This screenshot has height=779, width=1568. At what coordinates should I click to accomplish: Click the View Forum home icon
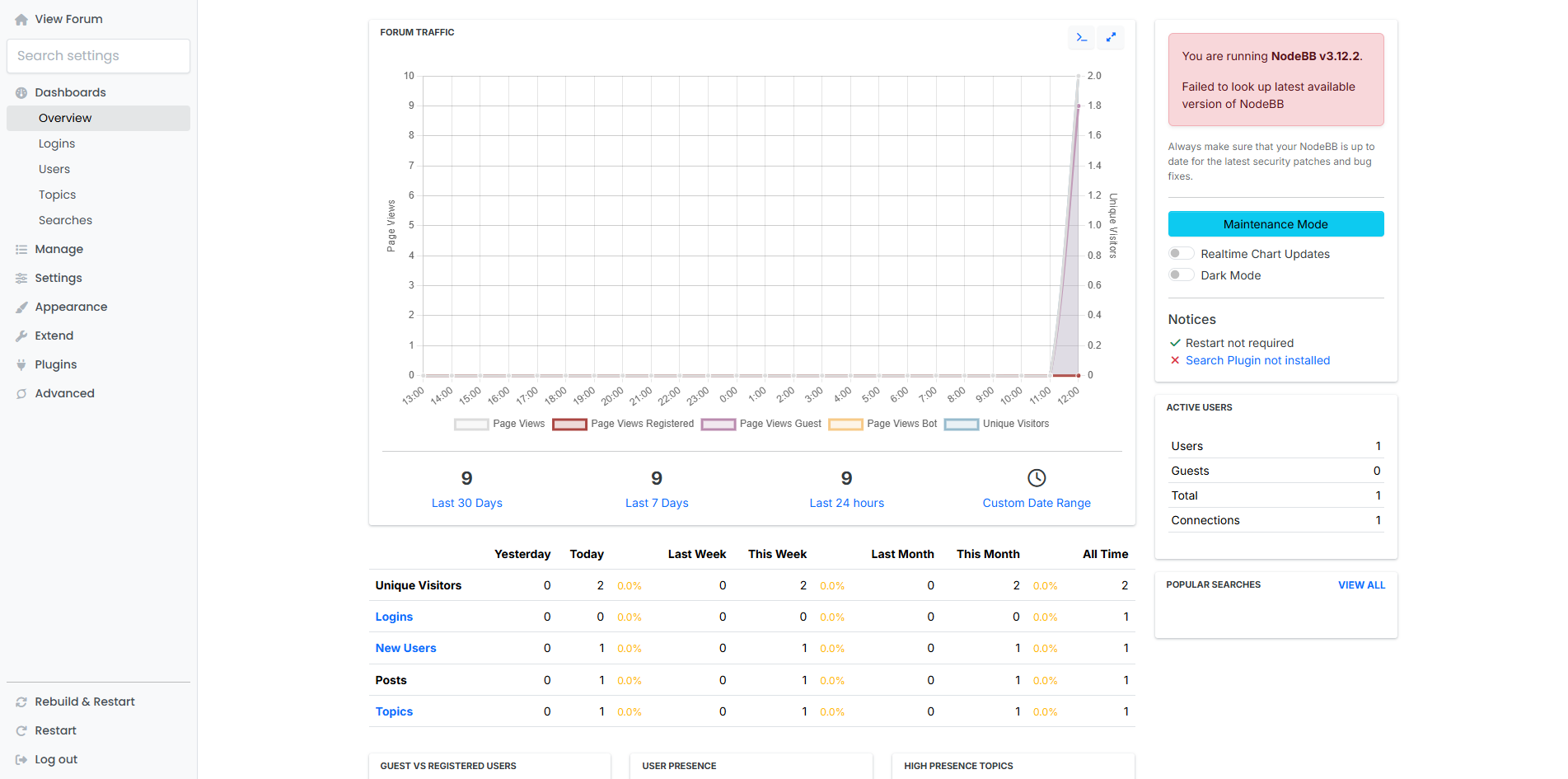(x=21, y=20)
